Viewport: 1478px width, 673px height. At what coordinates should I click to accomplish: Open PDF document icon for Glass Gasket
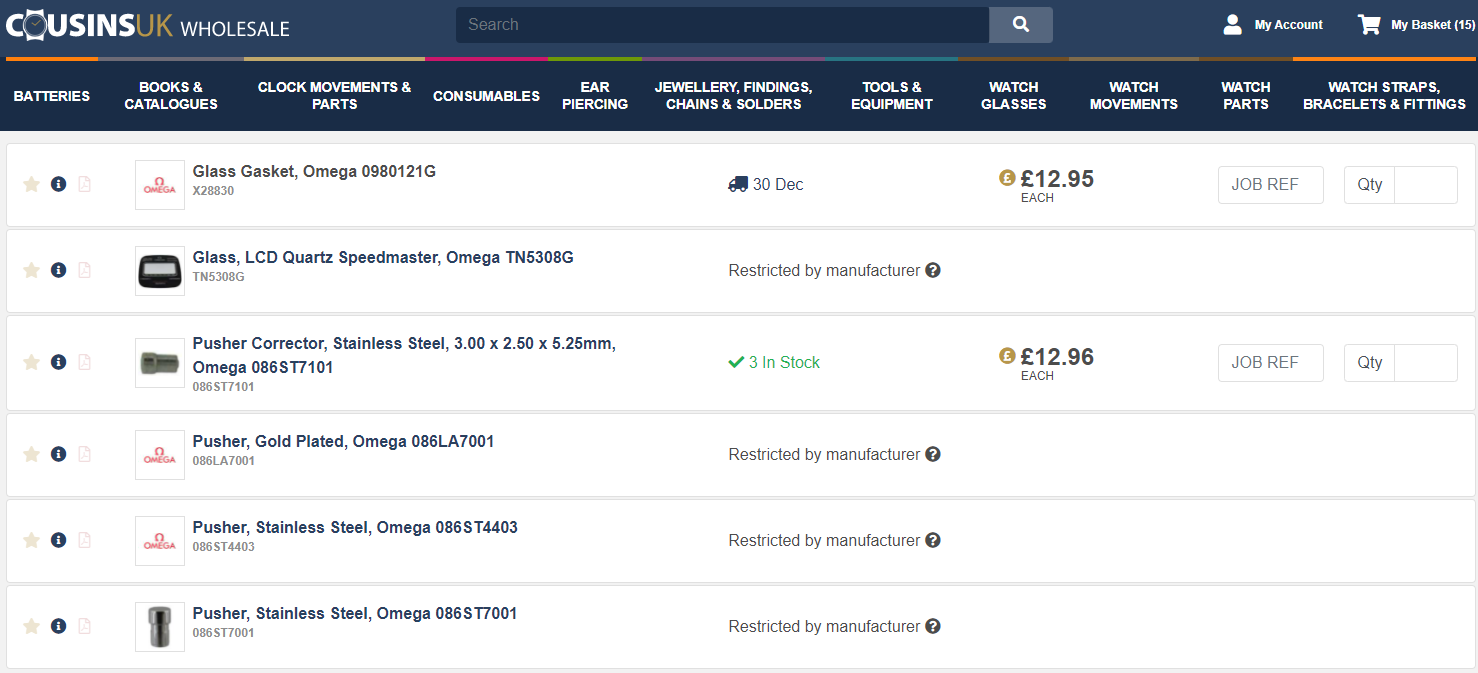tap(84, 184)
